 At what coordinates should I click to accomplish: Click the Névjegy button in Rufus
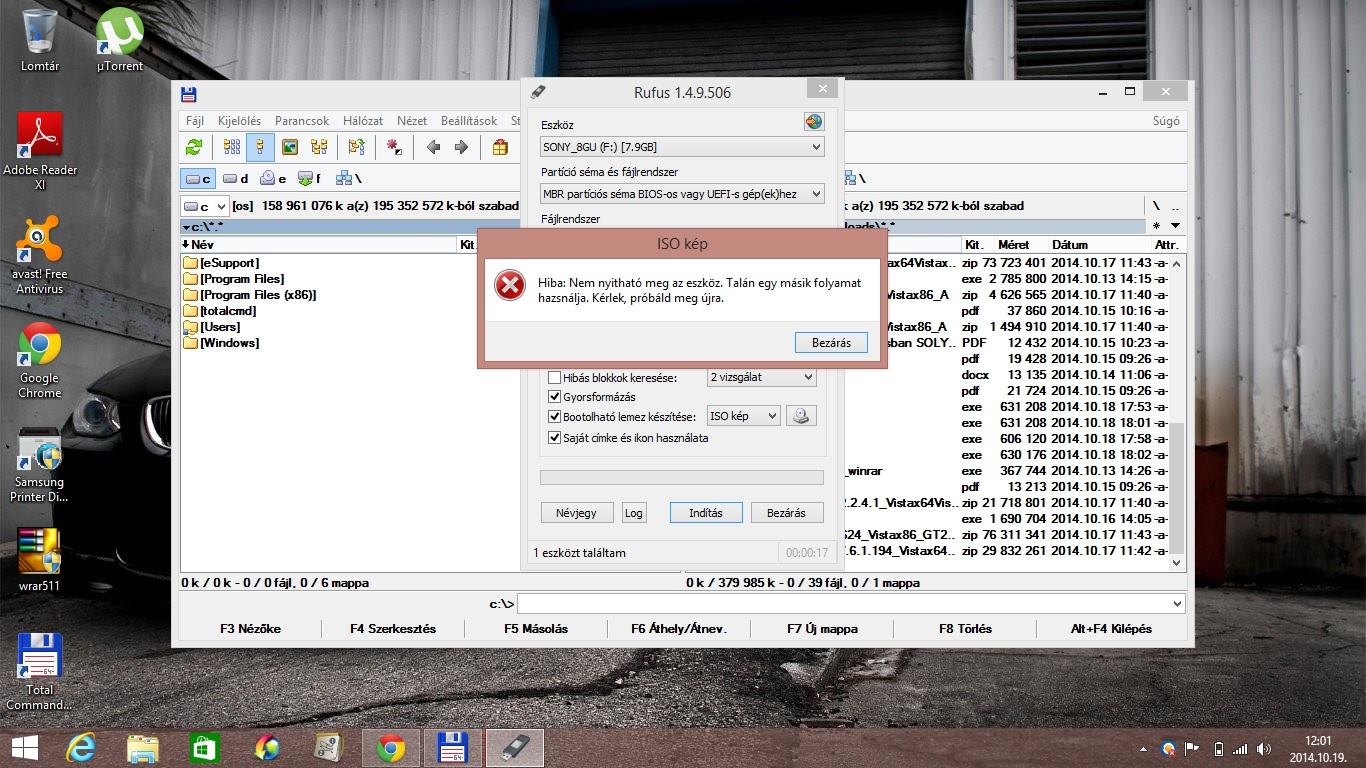[576, 512]
